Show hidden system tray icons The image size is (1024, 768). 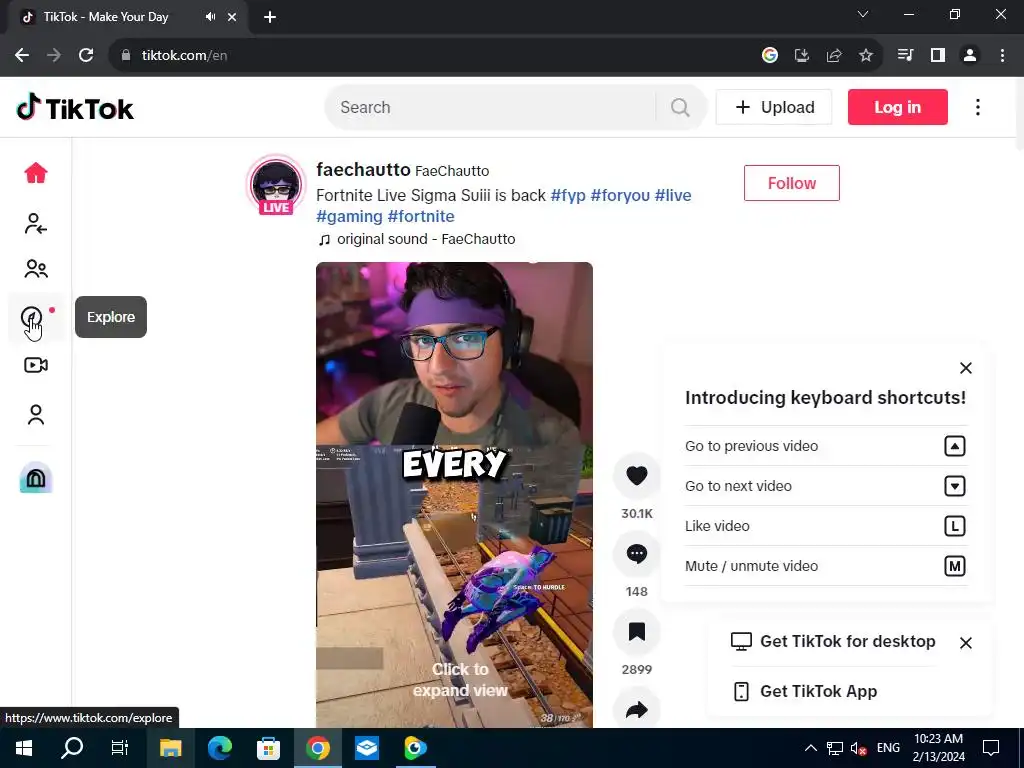[810, 748]
